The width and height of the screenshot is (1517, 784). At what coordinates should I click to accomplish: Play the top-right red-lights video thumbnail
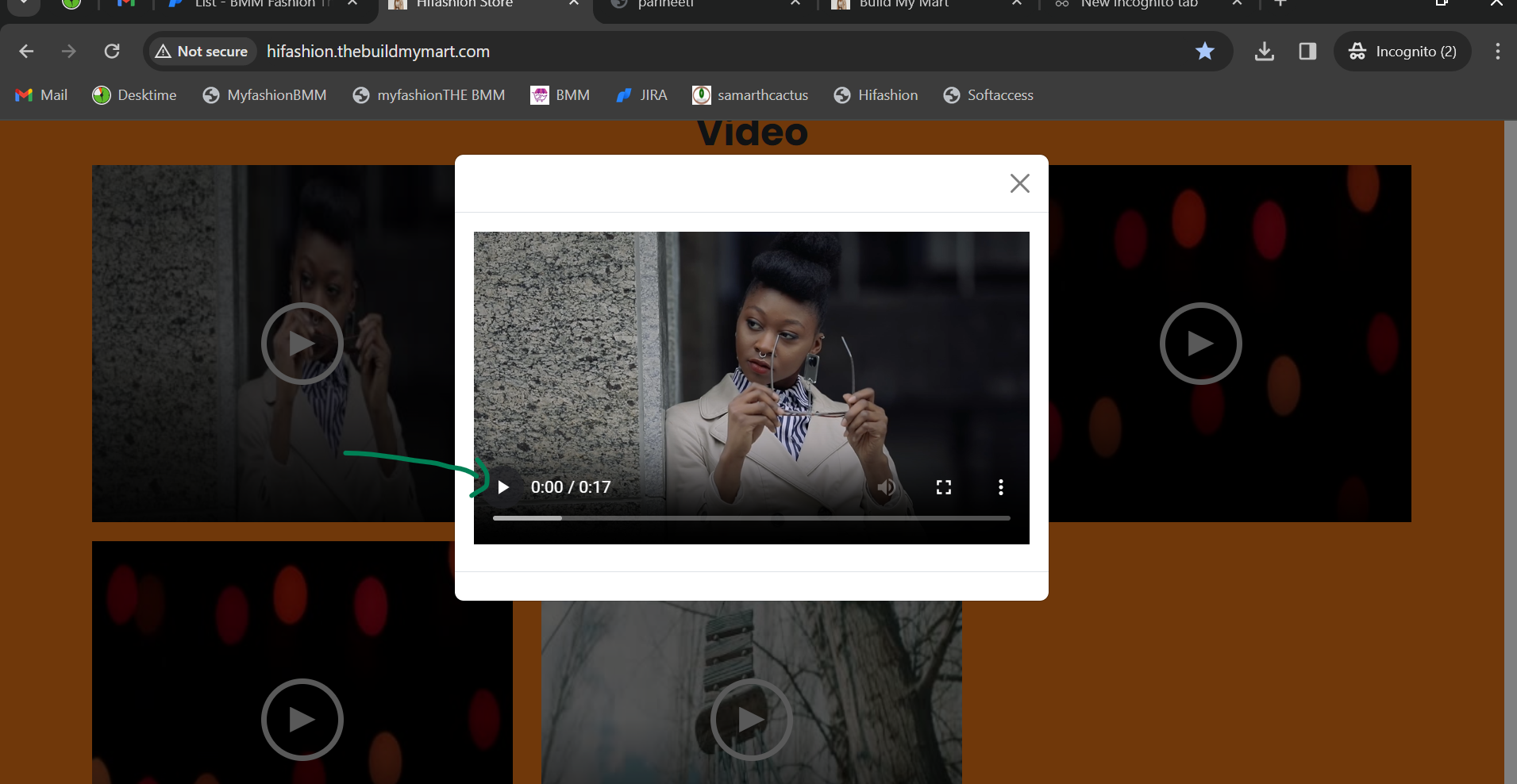[1200, 344]
